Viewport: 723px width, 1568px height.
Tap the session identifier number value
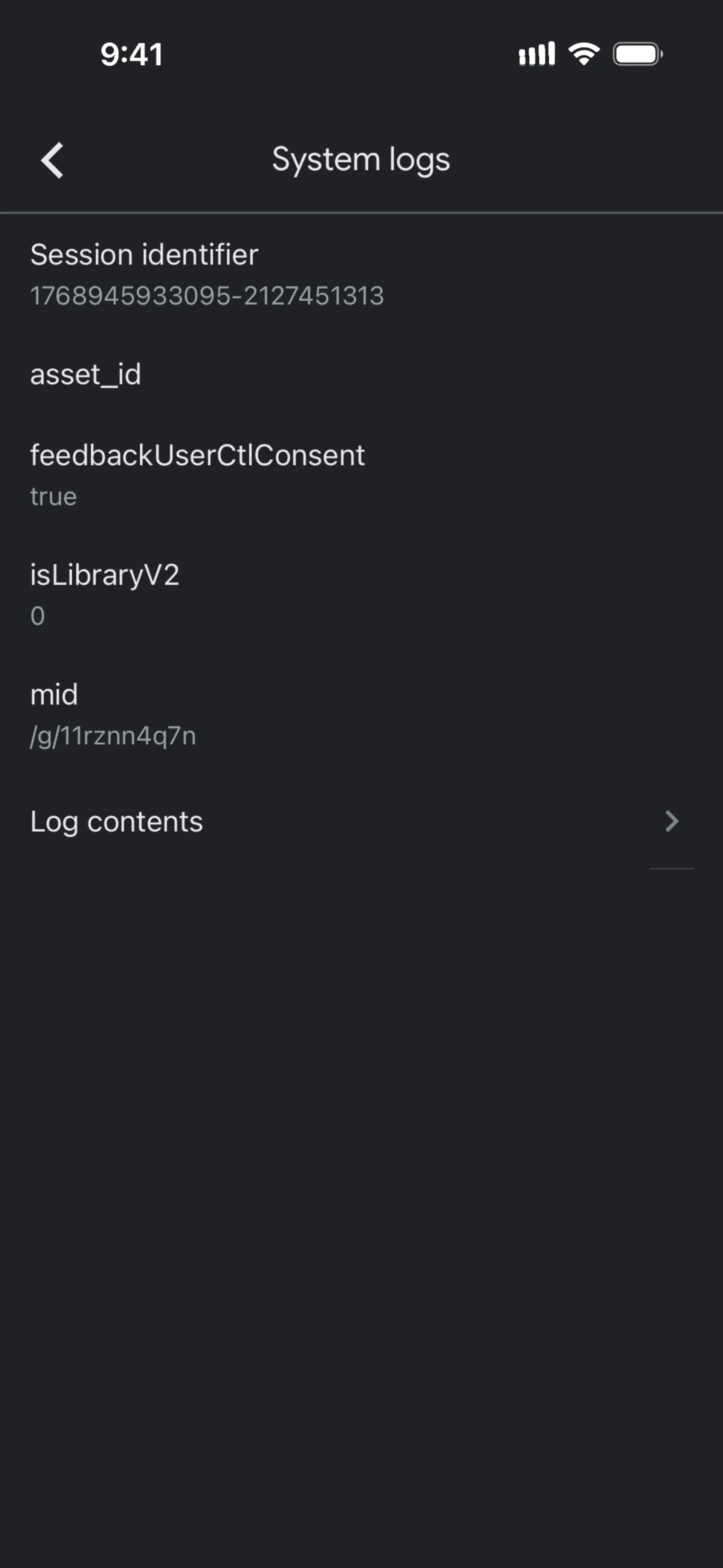pyautogui.click(x=207, y=296)
